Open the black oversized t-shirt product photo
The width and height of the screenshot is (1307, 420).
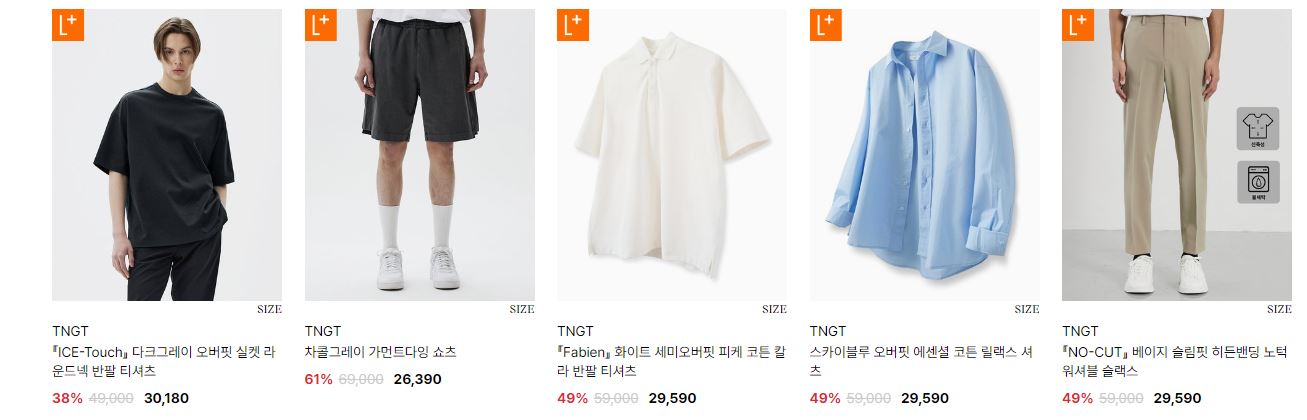pos(167,155)
